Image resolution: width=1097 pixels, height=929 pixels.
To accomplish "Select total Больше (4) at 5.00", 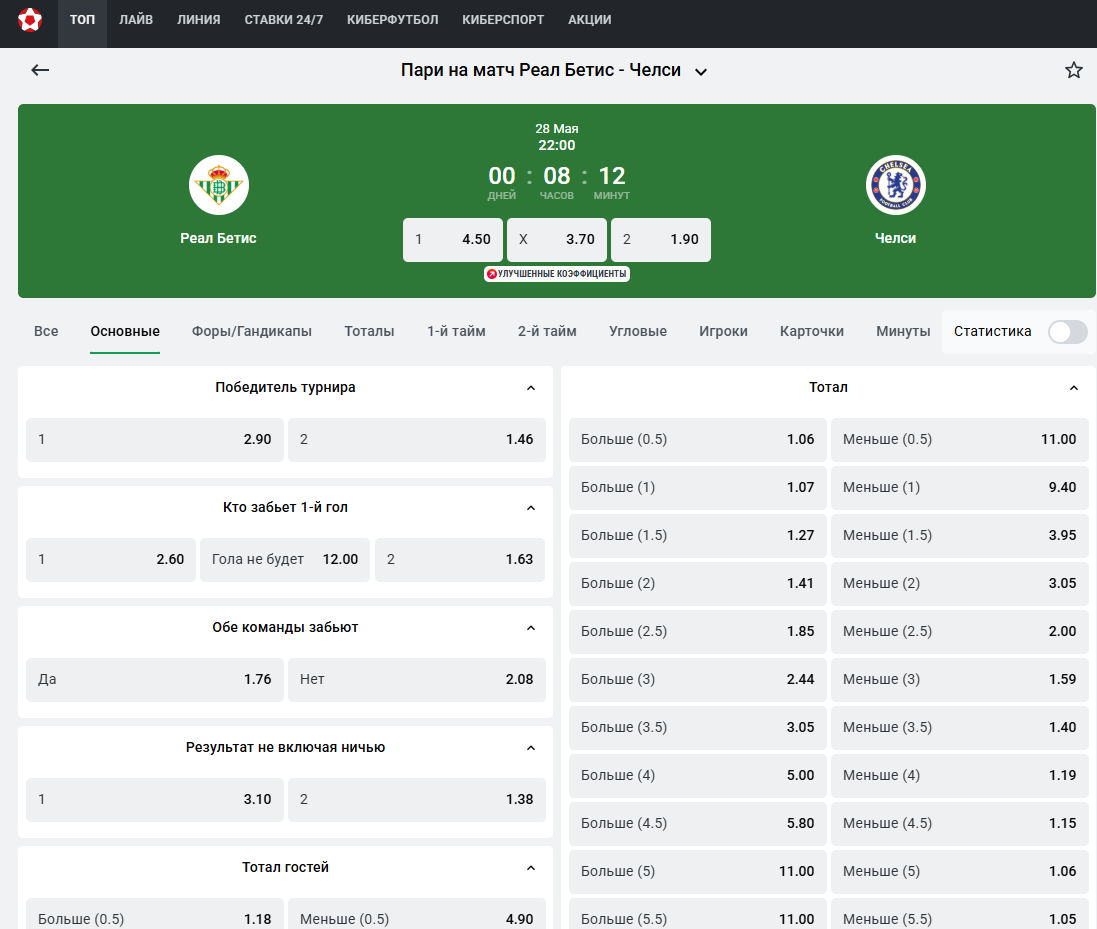I will coord(698,776).
